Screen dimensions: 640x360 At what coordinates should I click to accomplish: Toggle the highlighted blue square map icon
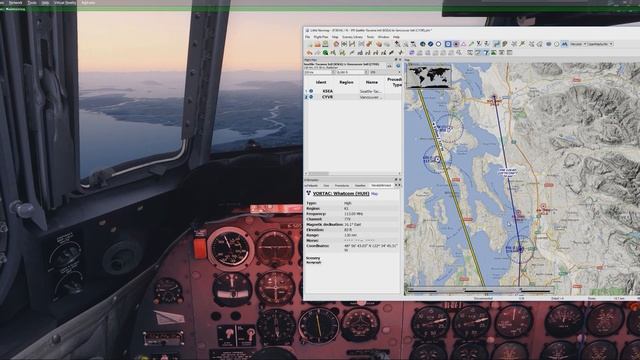point(448,44)
